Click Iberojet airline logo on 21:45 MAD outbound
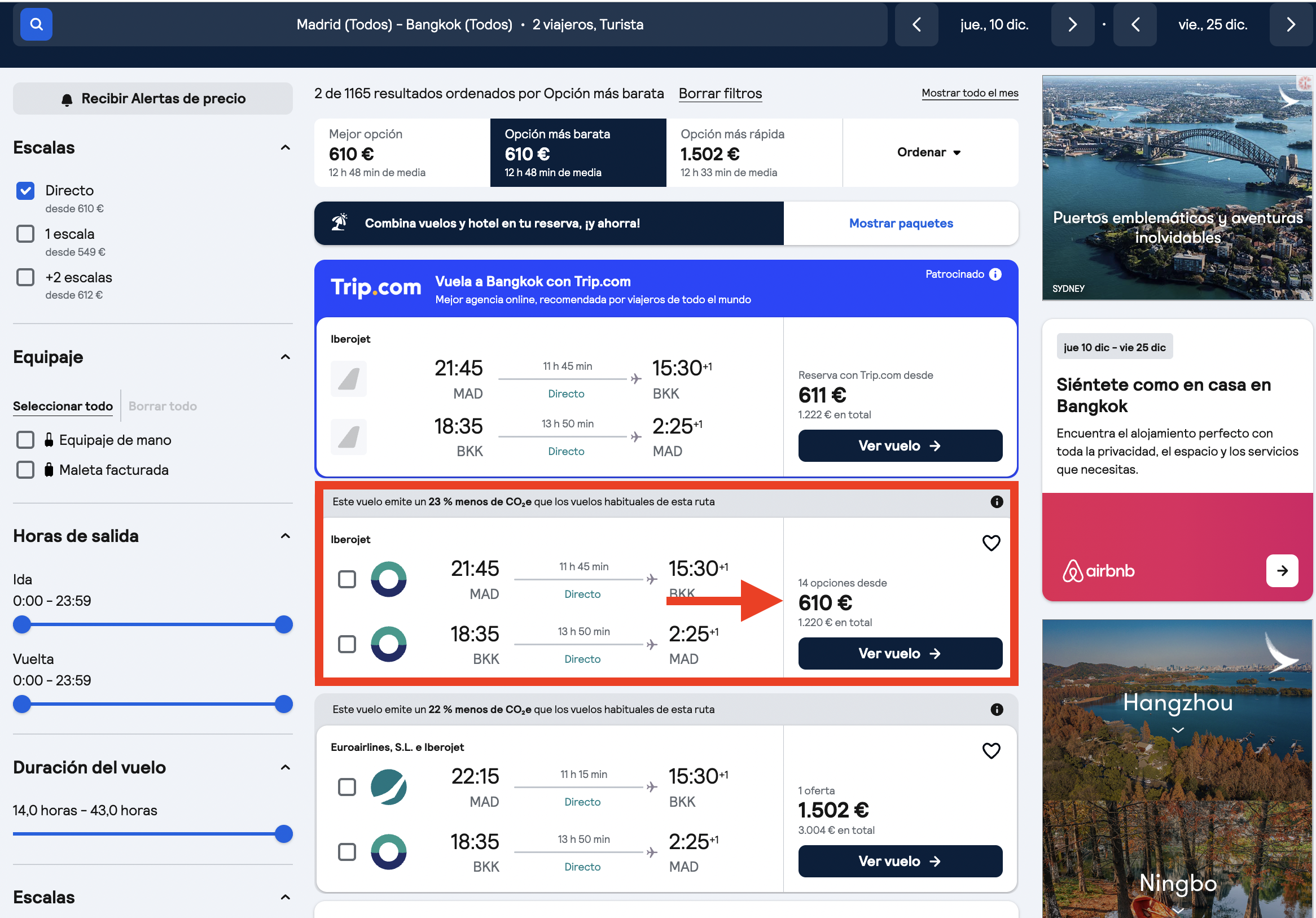Screen dimensions: 1316x918 [x=389, y=579]
